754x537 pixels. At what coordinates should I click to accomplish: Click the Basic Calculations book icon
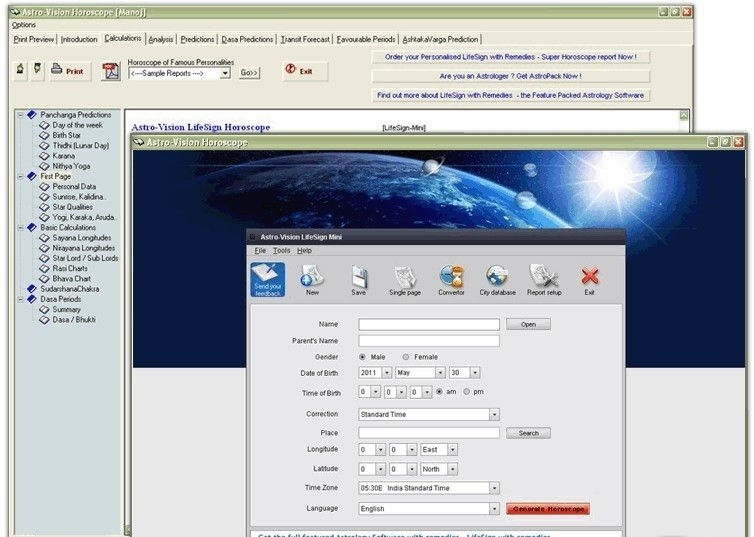(x=32, y=227)
